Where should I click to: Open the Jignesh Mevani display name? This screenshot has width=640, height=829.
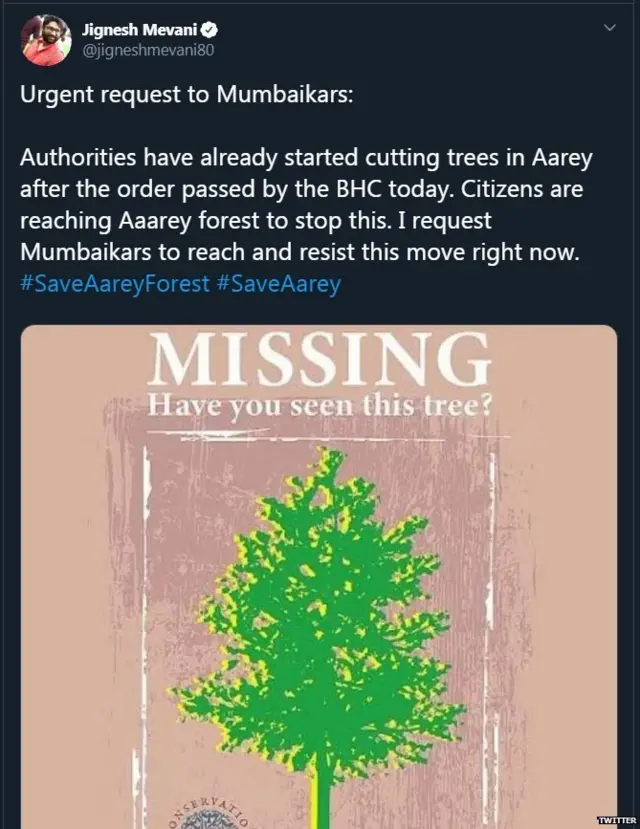[142, 31]
